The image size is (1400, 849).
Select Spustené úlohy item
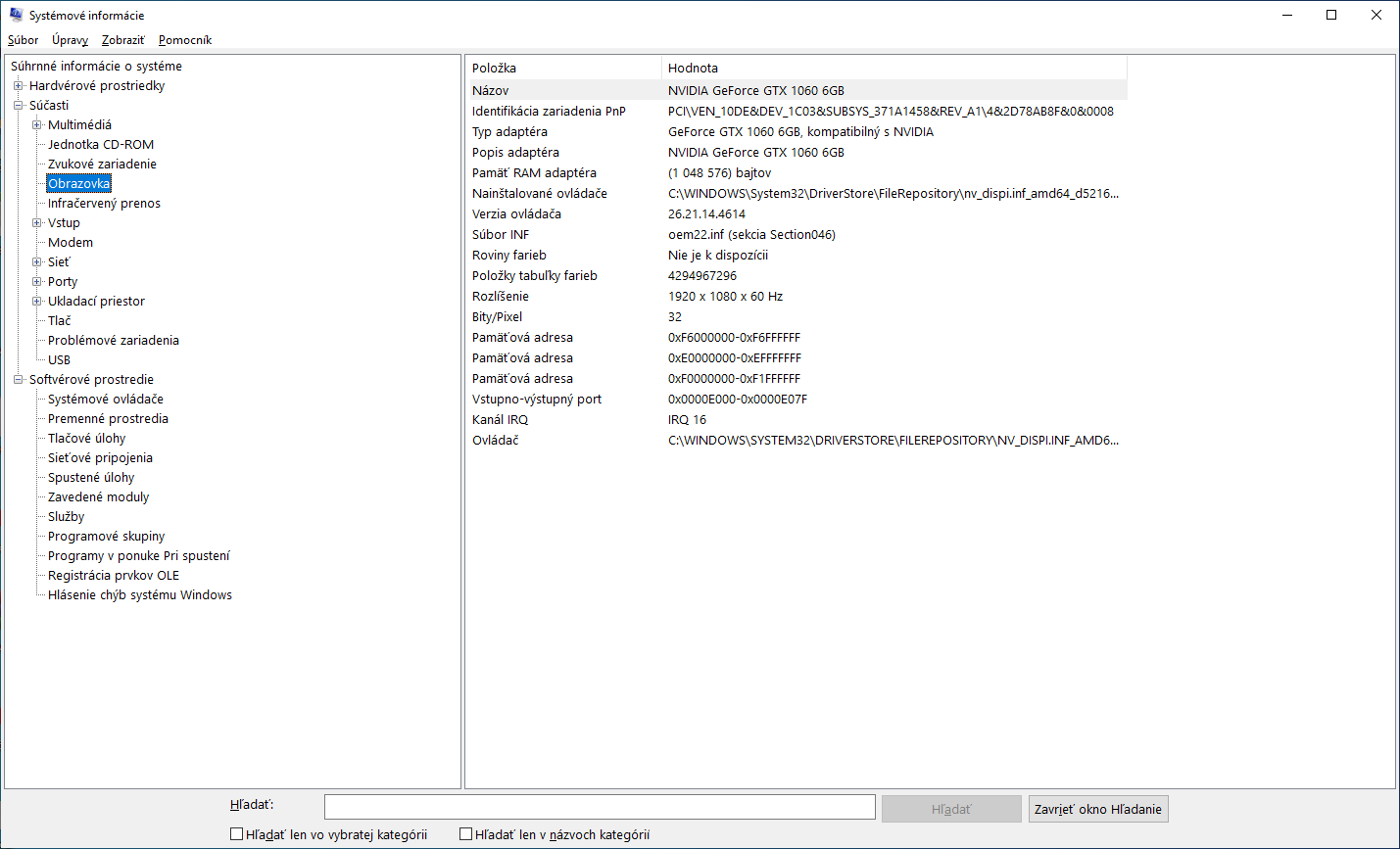pos(91,477)
